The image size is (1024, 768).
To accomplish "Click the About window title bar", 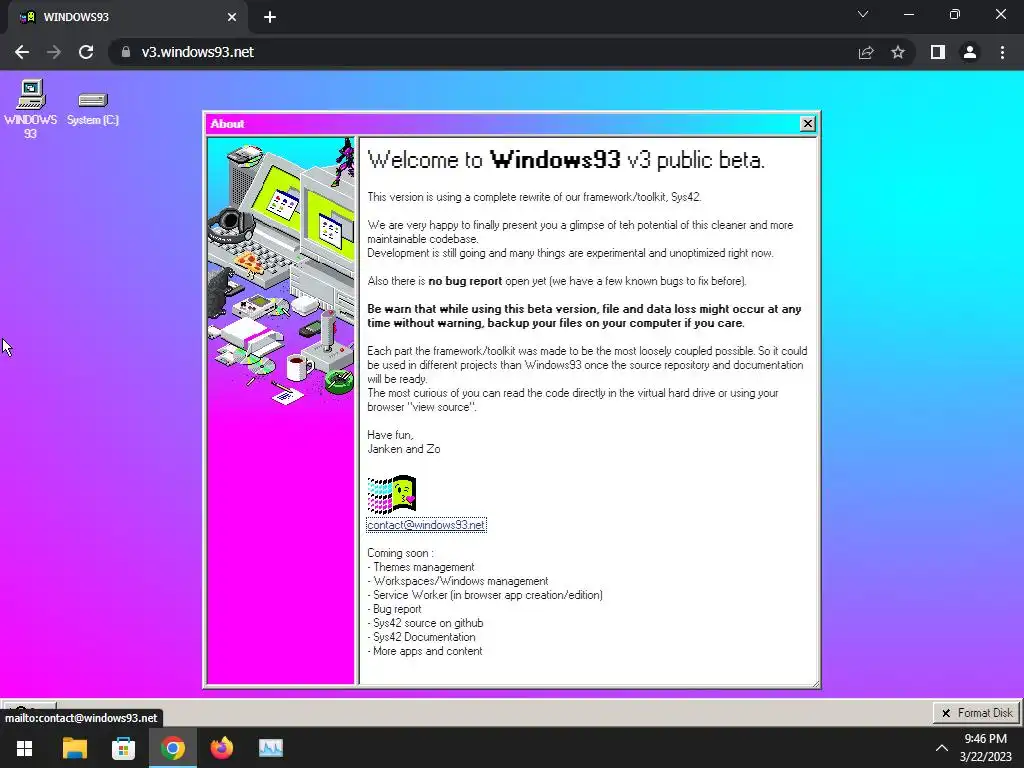I will [503, 123].
